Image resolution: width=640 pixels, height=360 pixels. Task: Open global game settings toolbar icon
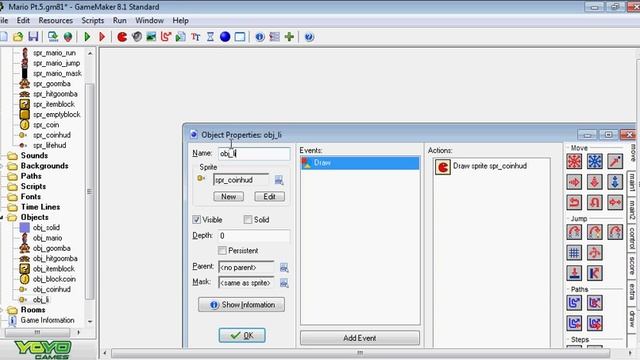click(x=275, y=37)
